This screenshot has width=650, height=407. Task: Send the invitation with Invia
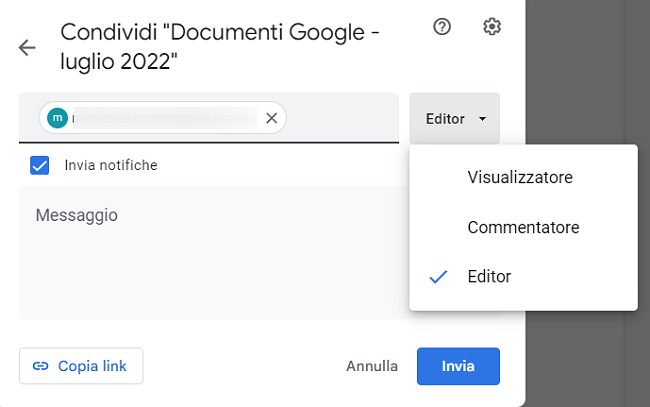[x=458, y=366]
